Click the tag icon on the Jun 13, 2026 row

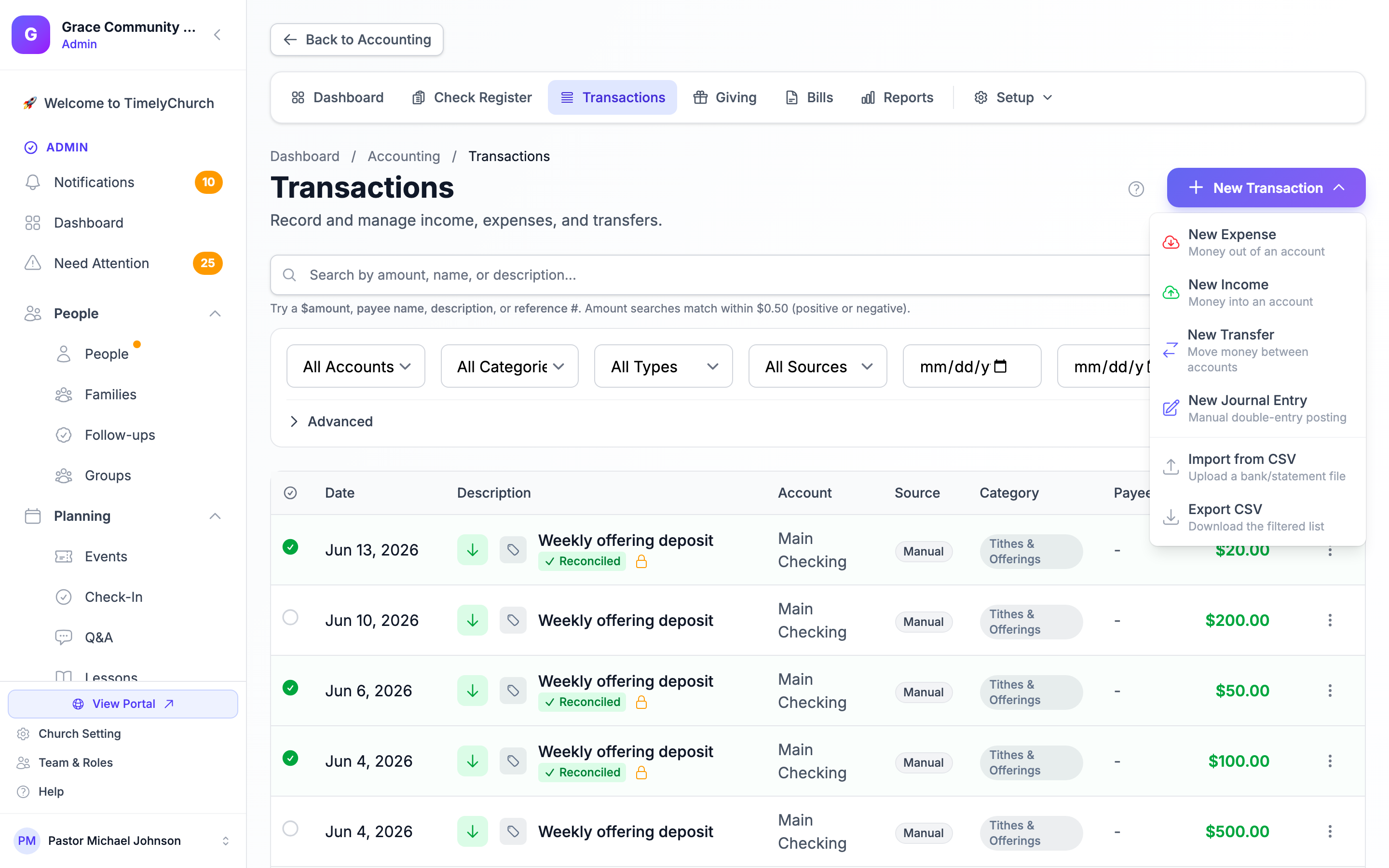click(513, 550)
